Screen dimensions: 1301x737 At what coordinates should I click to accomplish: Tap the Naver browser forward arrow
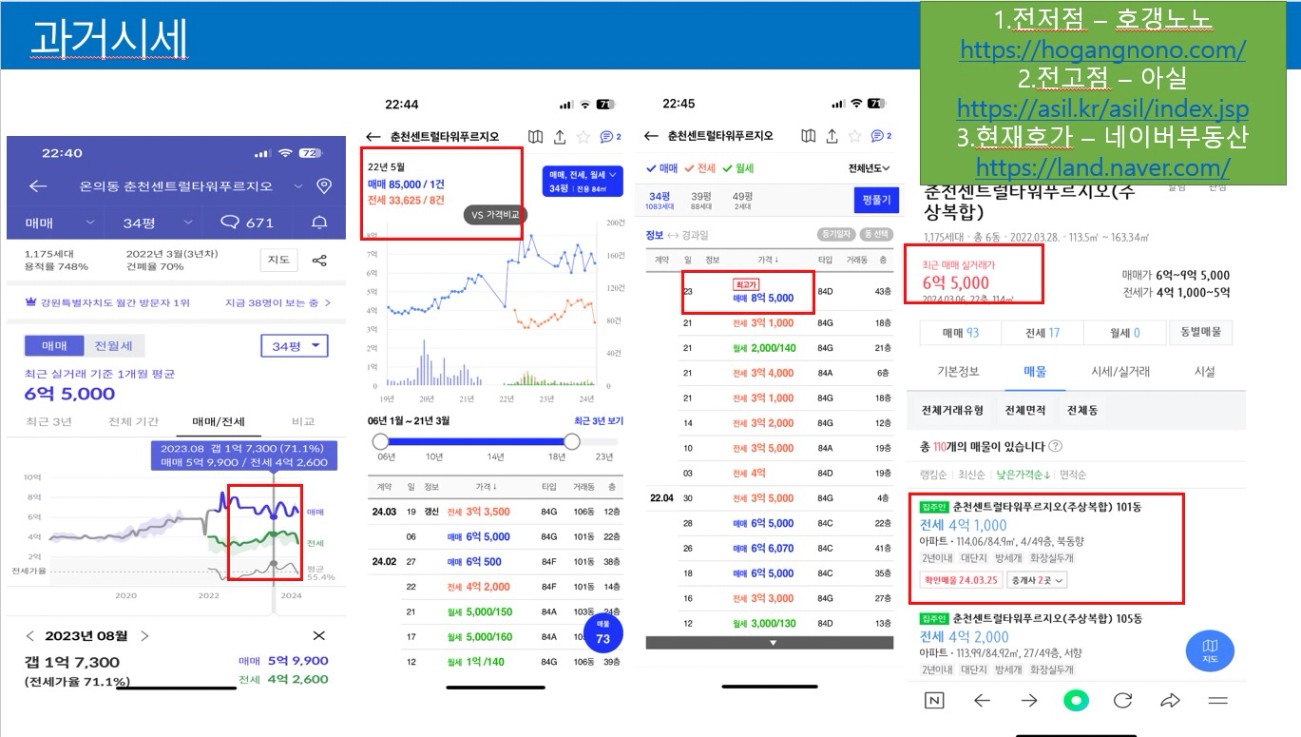click(1029, 701)
